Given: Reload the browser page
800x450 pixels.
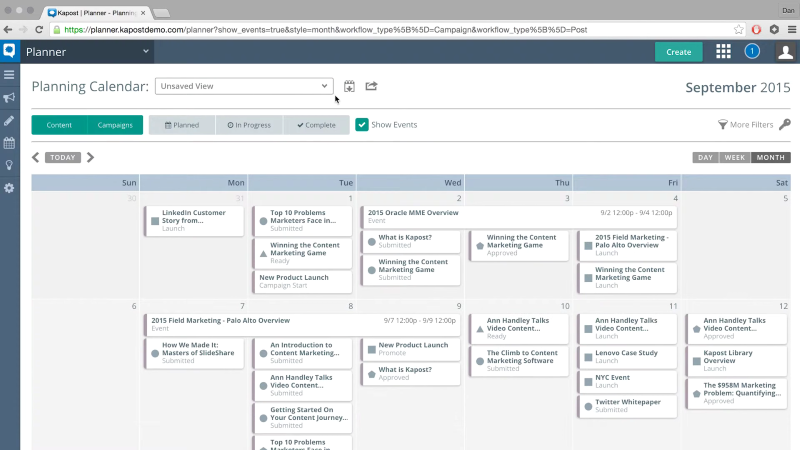Looking at the screenshot, I should coord(39,30).
